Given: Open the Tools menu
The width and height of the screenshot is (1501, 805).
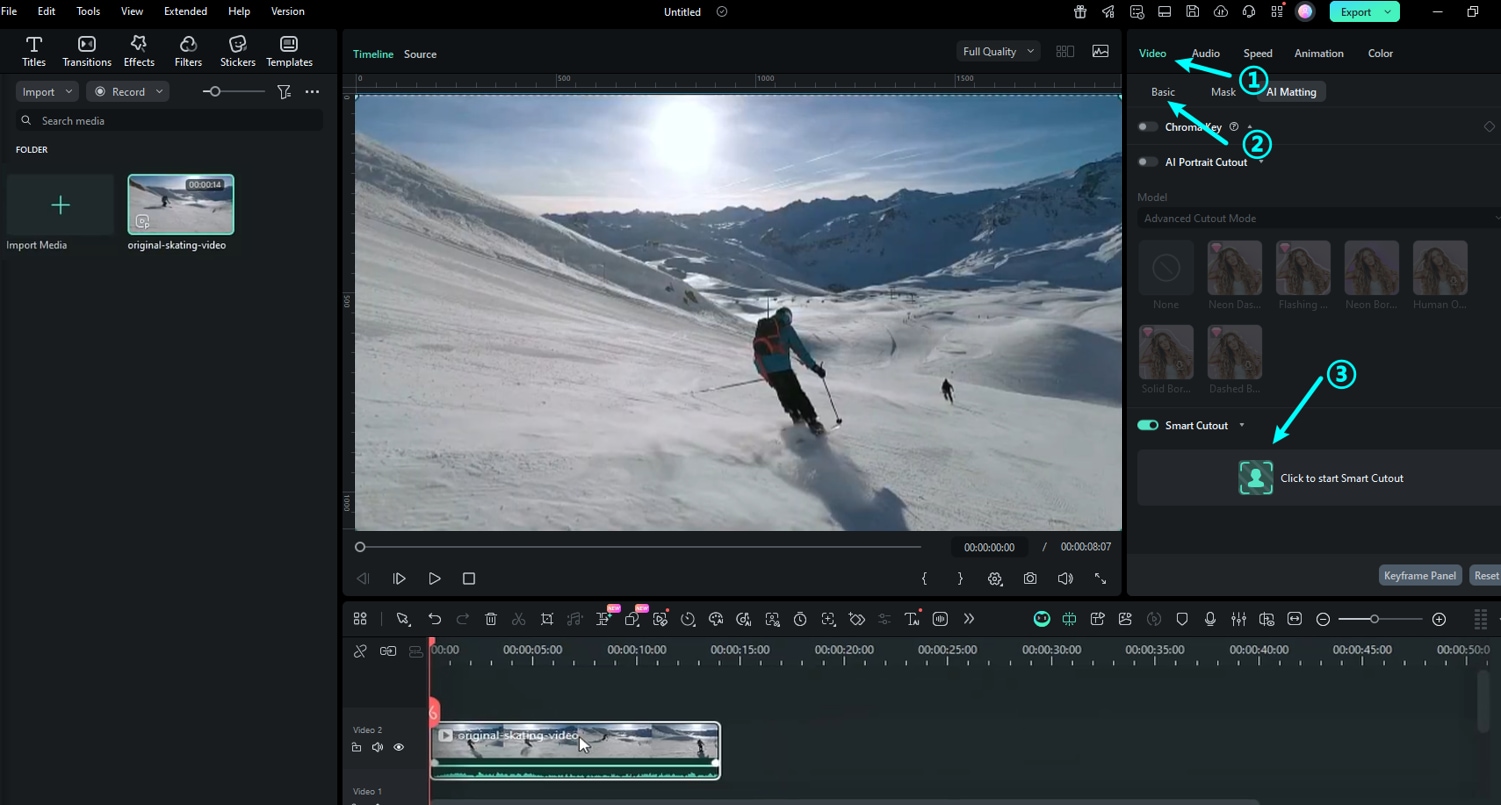Looking at the screenshot, I should [88, 11].
